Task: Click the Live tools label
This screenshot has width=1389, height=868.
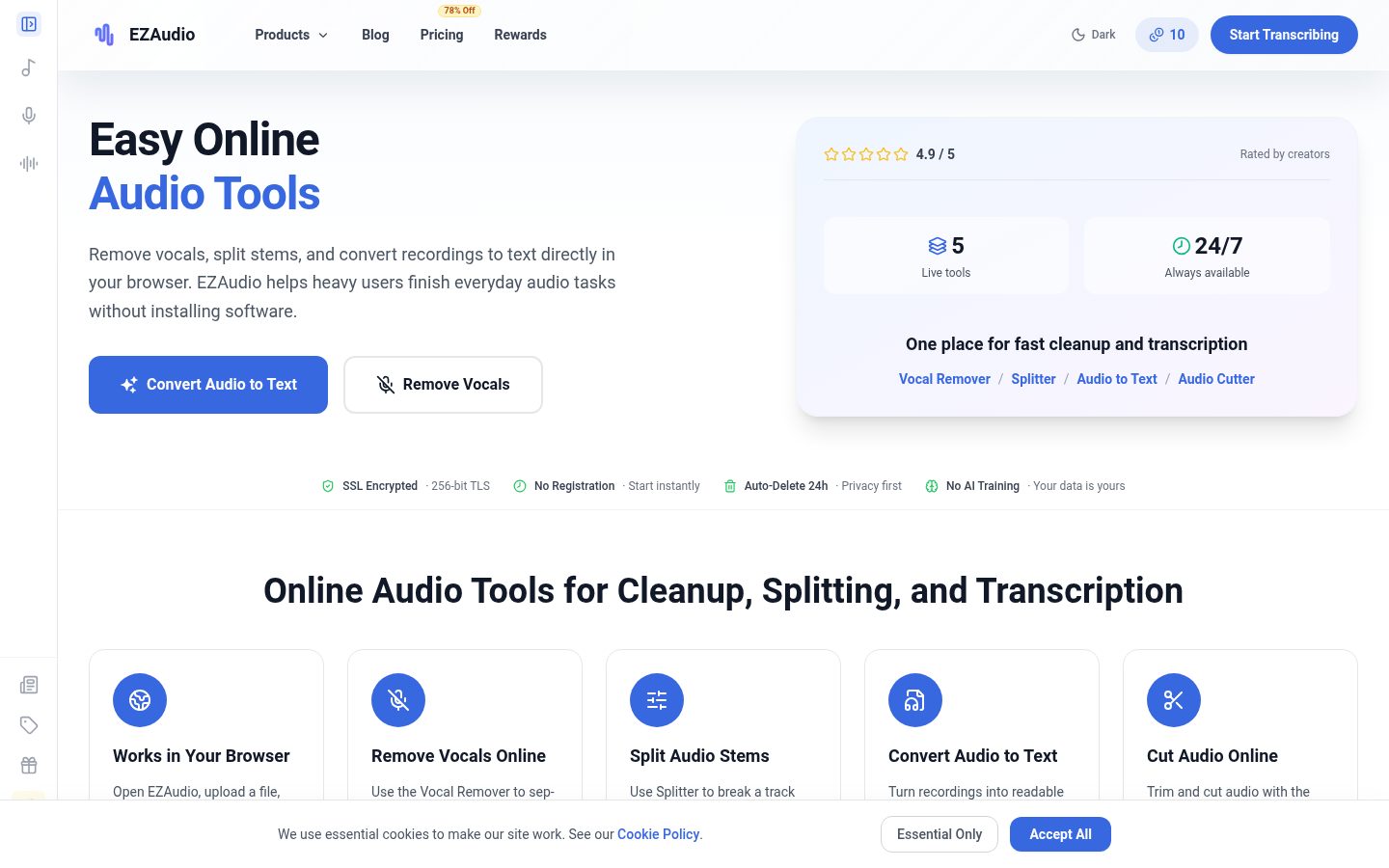Action: pyautogui.click(x=946, y=273)
